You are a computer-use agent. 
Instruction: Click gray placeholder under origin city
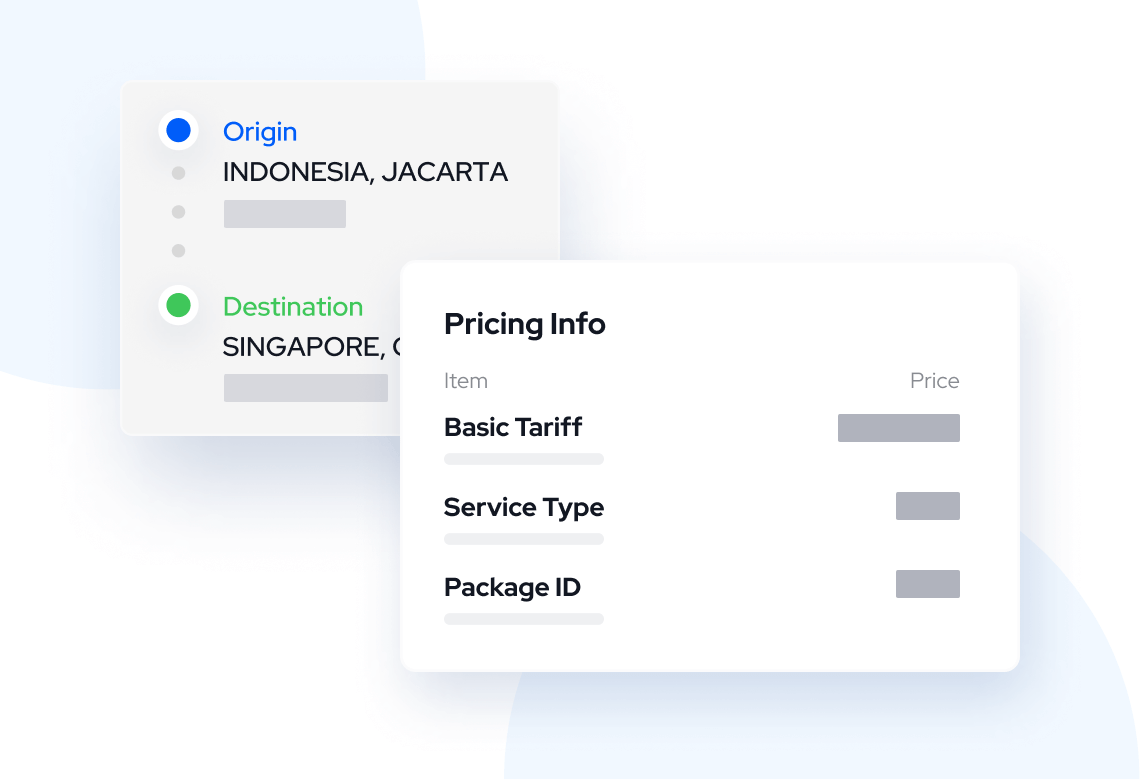click(284, 214)
